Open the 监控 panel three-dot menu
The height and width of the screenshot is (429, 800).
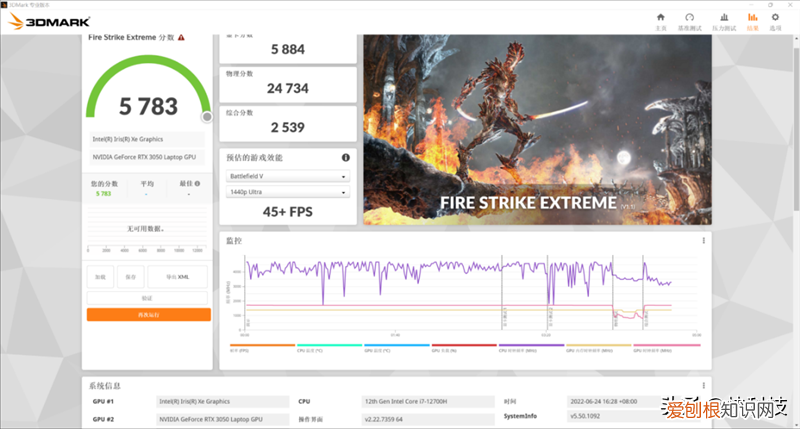(x=703, y=240)
